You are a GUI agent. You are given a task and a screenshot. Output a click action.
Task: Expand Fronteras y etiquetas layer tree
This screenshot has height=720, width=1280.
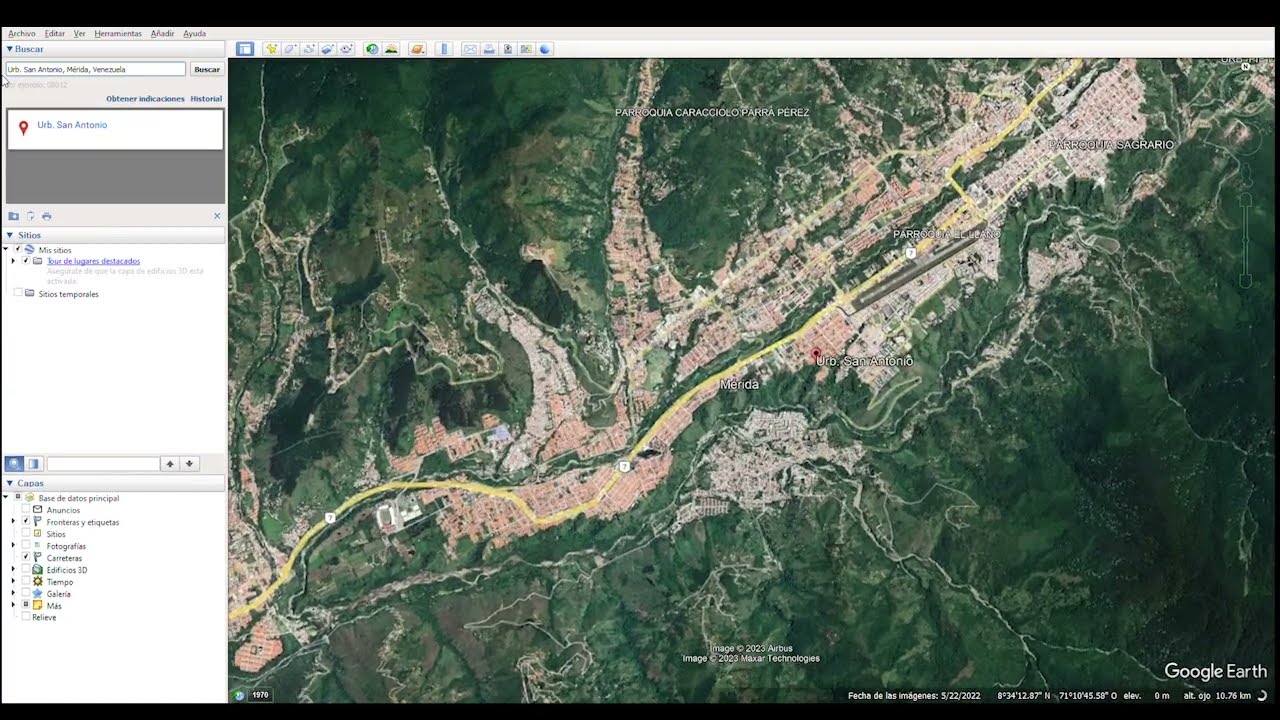13,522
